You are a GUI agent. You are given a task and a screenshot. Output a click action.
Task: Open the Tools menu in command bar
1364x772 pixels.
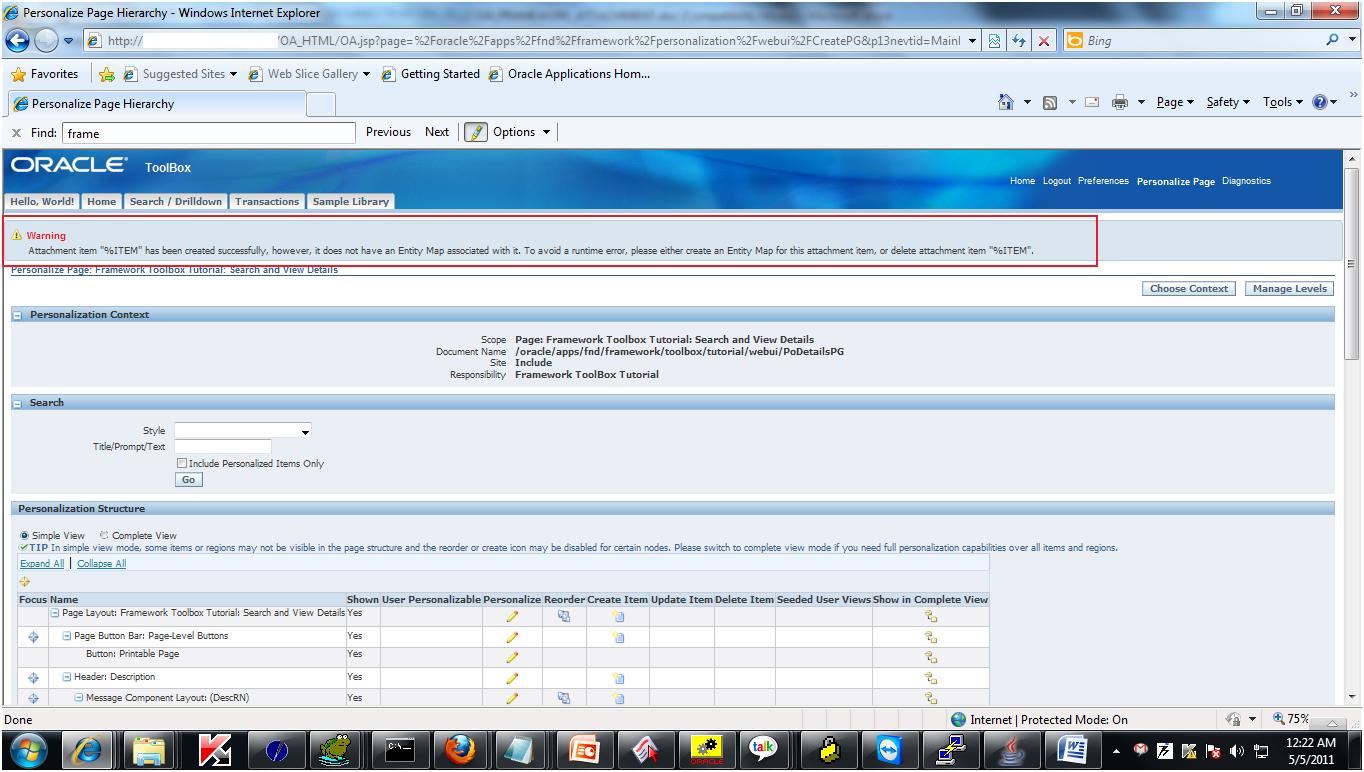1283,102
